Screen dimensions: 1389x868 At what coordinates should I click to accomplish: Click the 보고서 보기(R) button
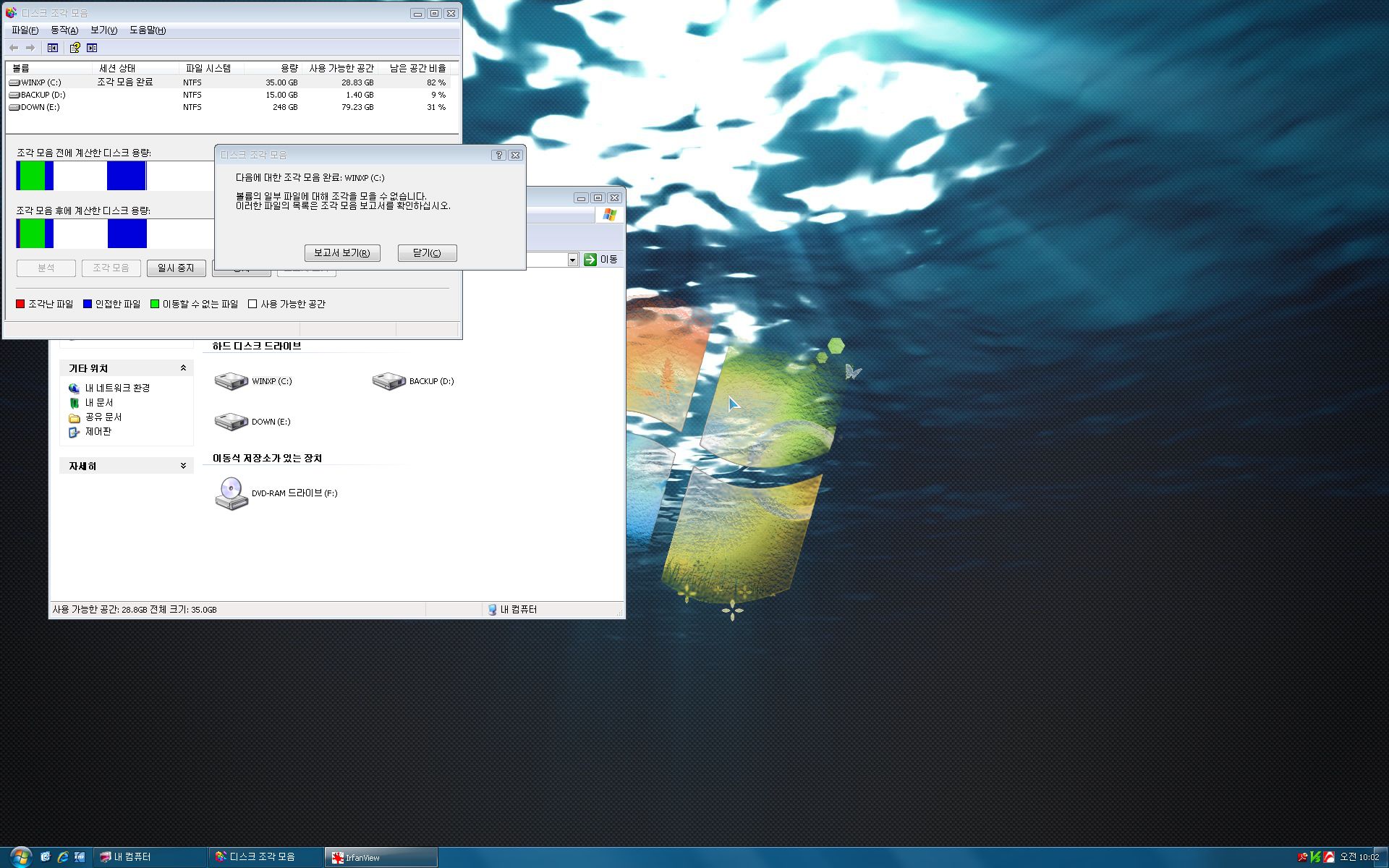coord(342,253)
